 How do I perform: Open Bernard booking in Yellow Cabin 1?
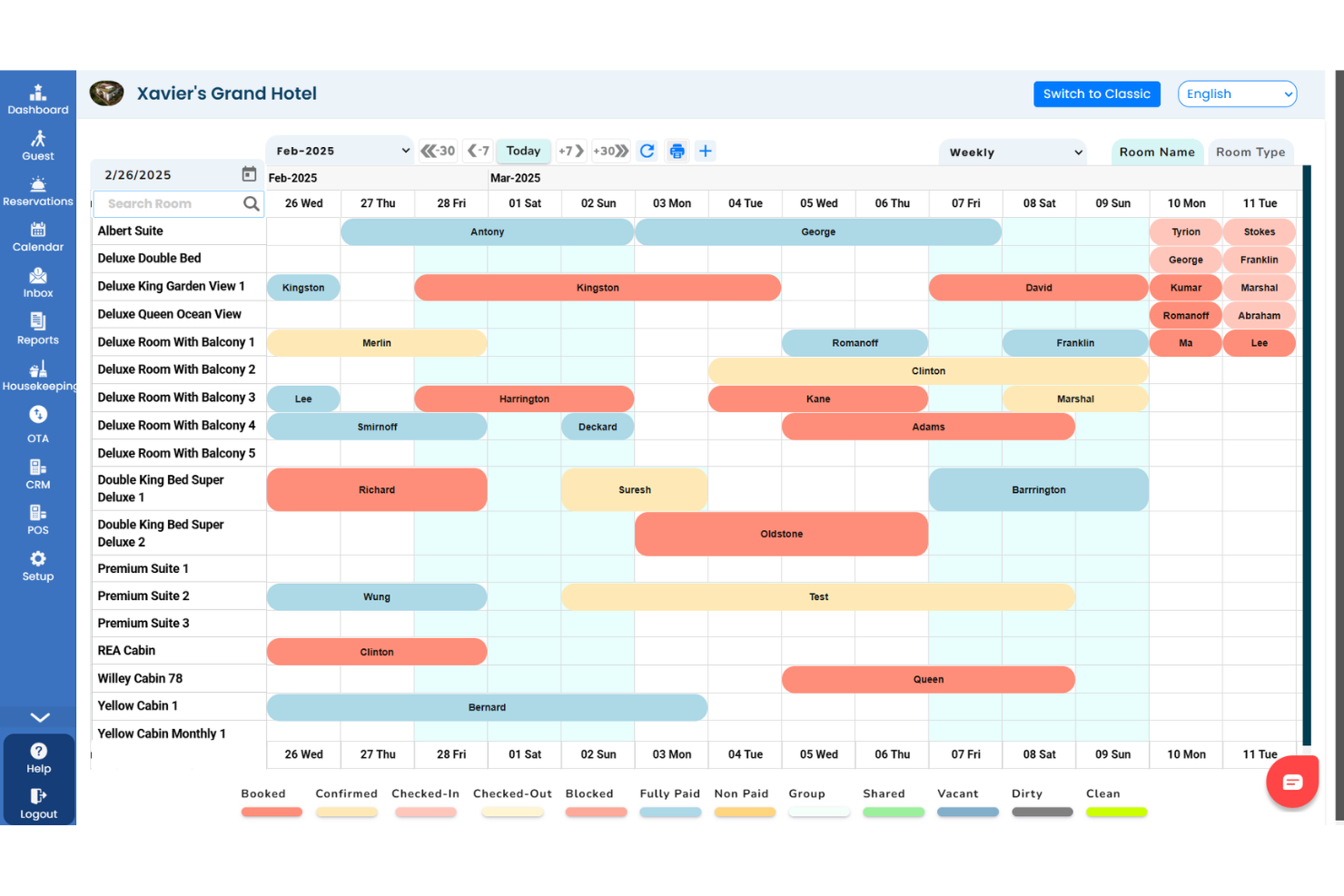pyautogui.click(x=487, y=707)
